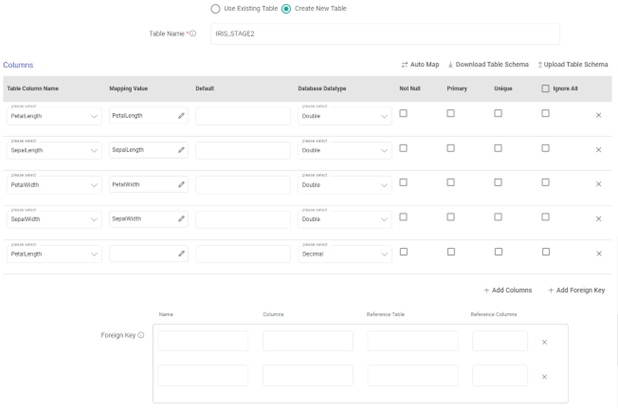The width and height of the screenshot is (618, 408).
Task: Check Not Null for SepalWidth row
Action: tap(403, 217)
